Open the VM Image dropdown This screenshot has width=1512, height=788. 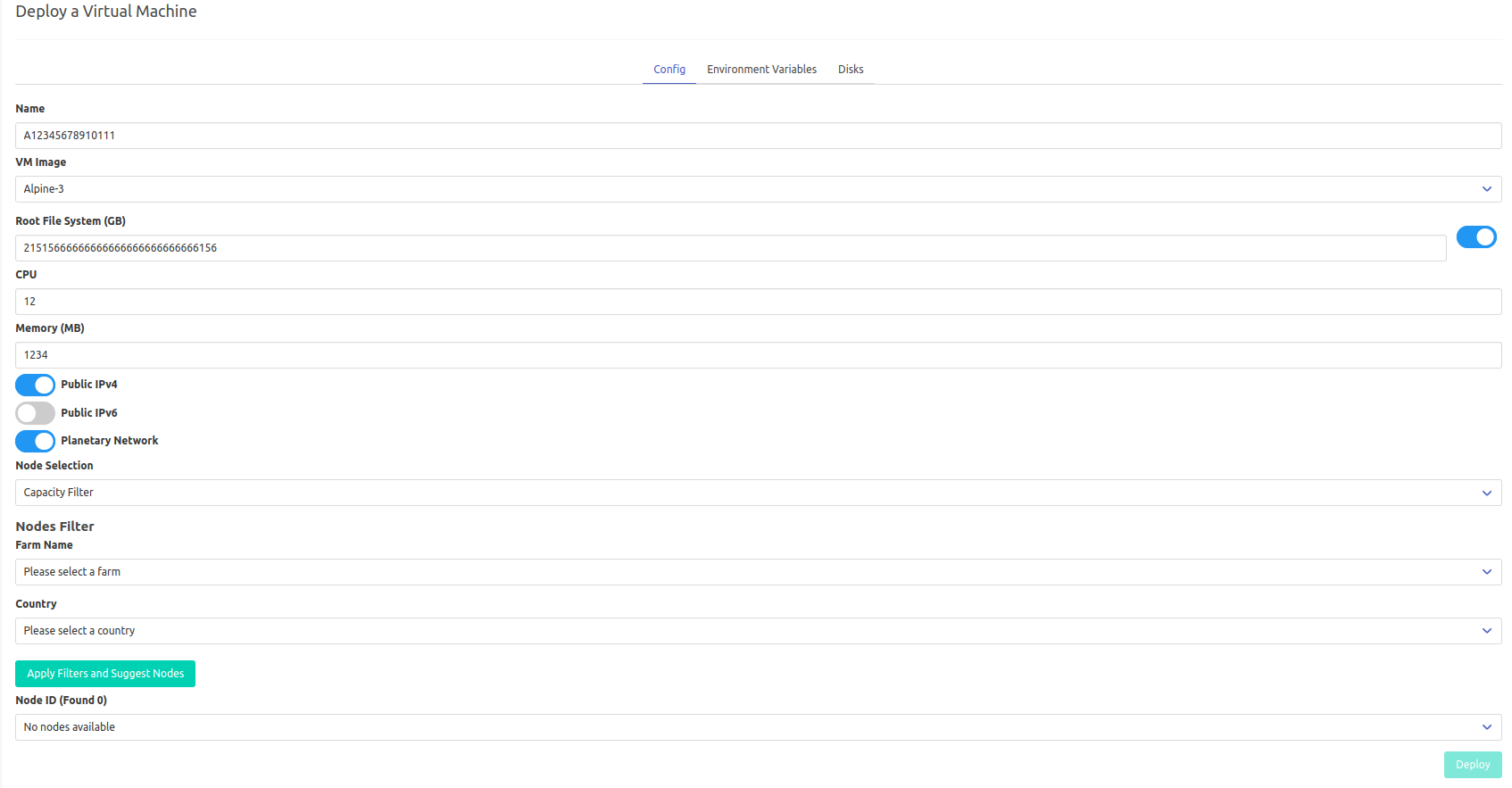(x=758, y=189)
